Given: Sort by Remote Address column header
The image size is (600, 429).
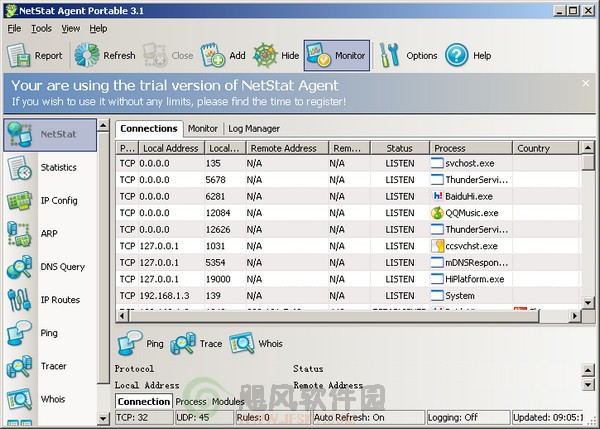Looking at the screenshot, I should [x=287, y=148].
